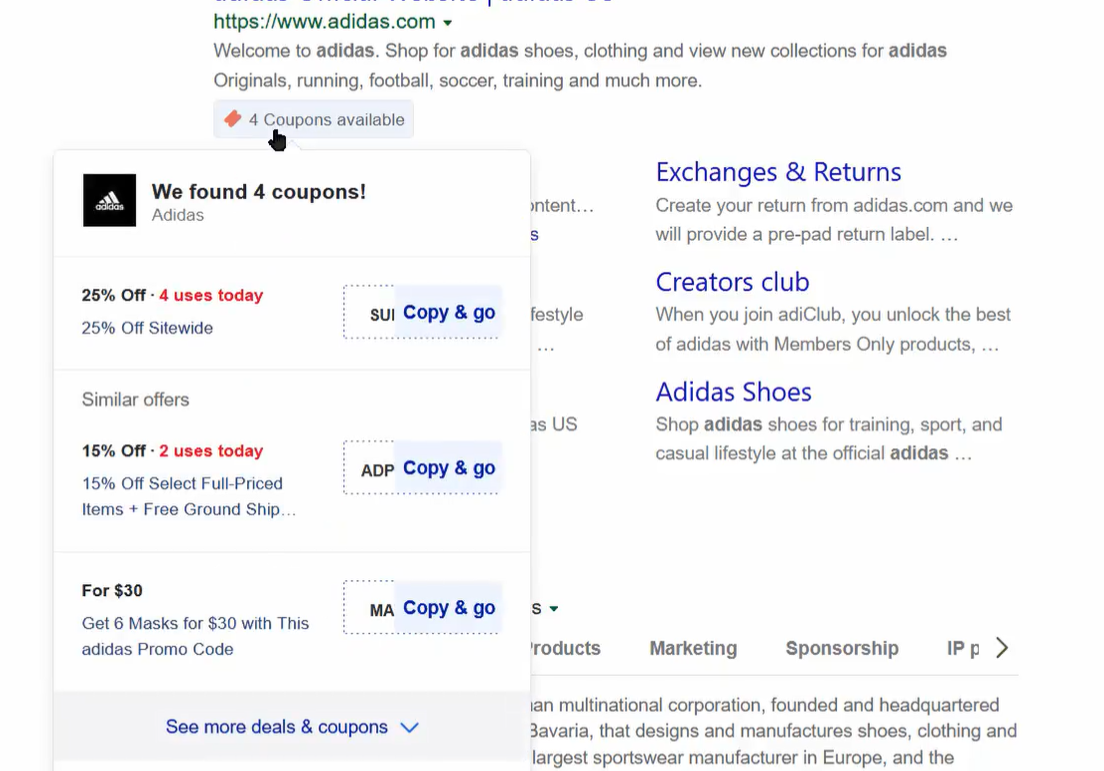
Task: Open the 'Adidas Shoes' sitelink
Action: [x=733, y=391]
